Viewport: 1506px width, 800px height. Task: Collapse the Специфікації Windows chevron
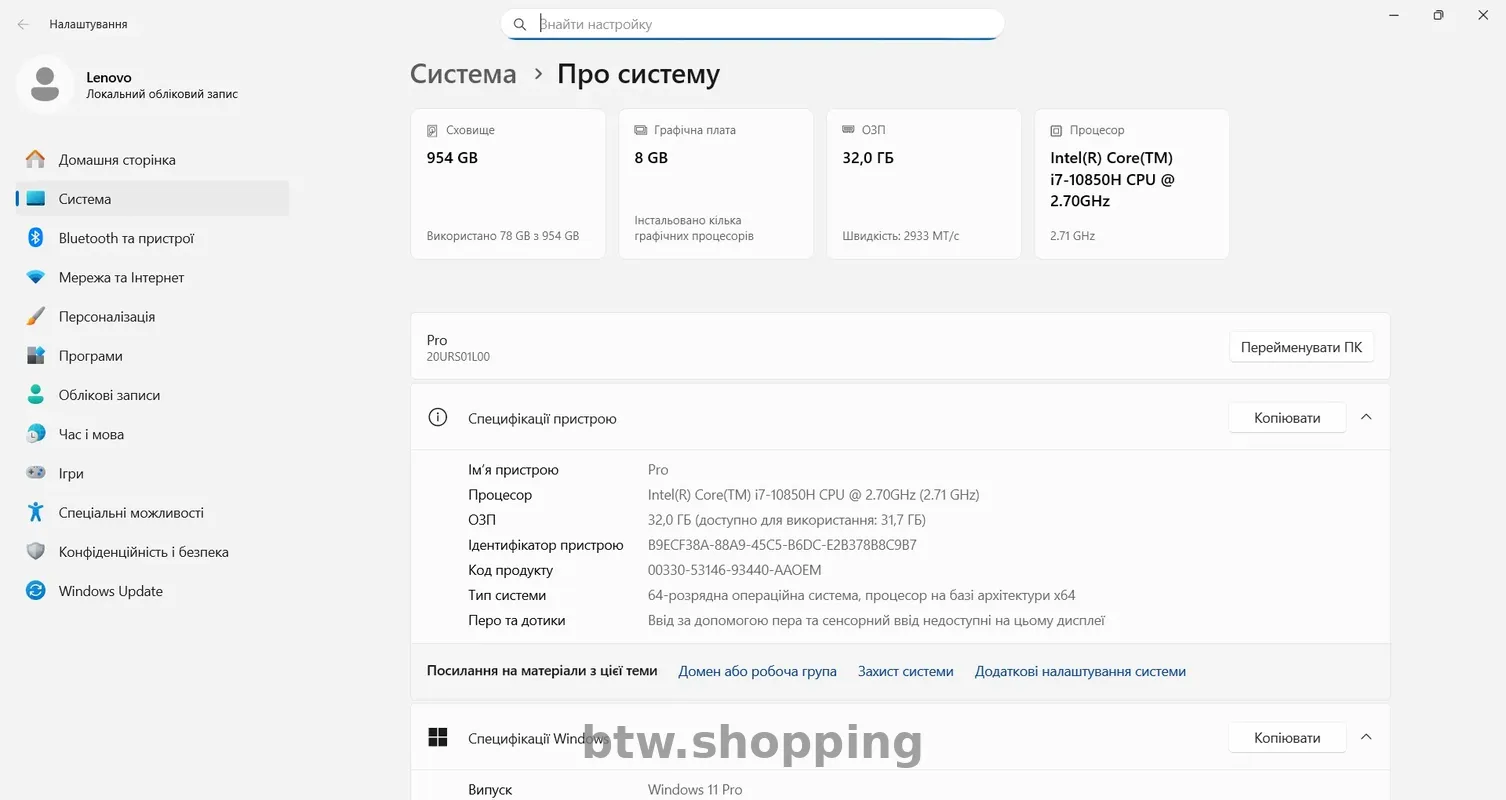(1366, 737)
